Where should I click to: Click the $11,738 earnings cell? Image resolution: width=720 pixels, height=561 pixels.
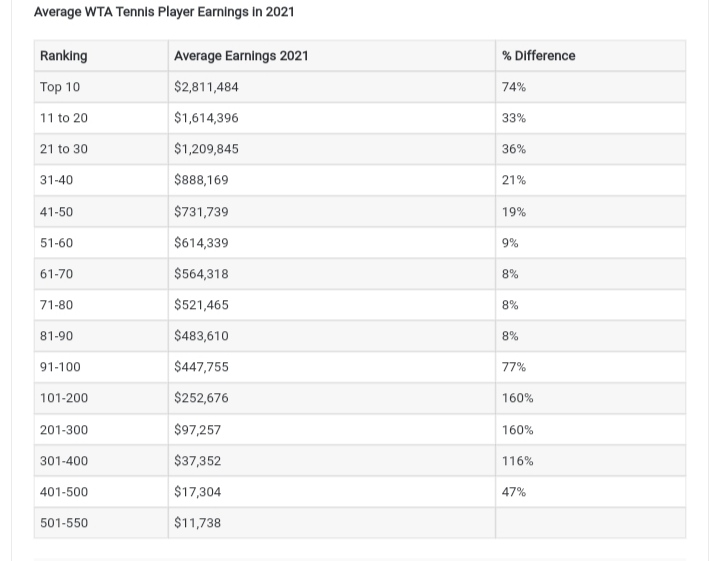coord(332,522)
